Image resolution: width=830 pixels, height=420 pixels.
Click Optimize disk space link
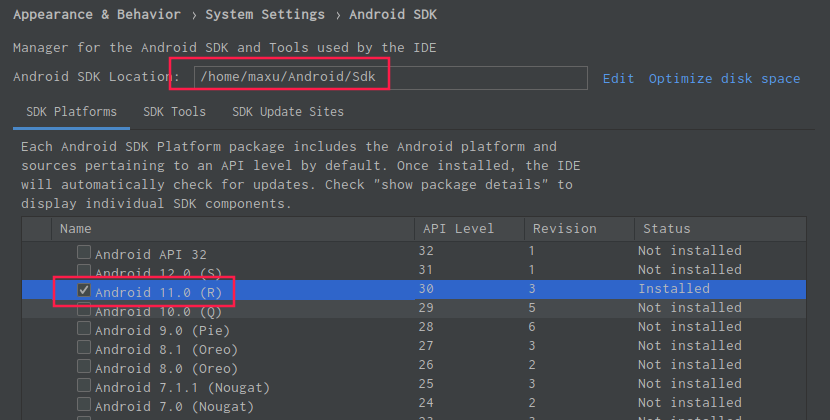pos(724,79)
